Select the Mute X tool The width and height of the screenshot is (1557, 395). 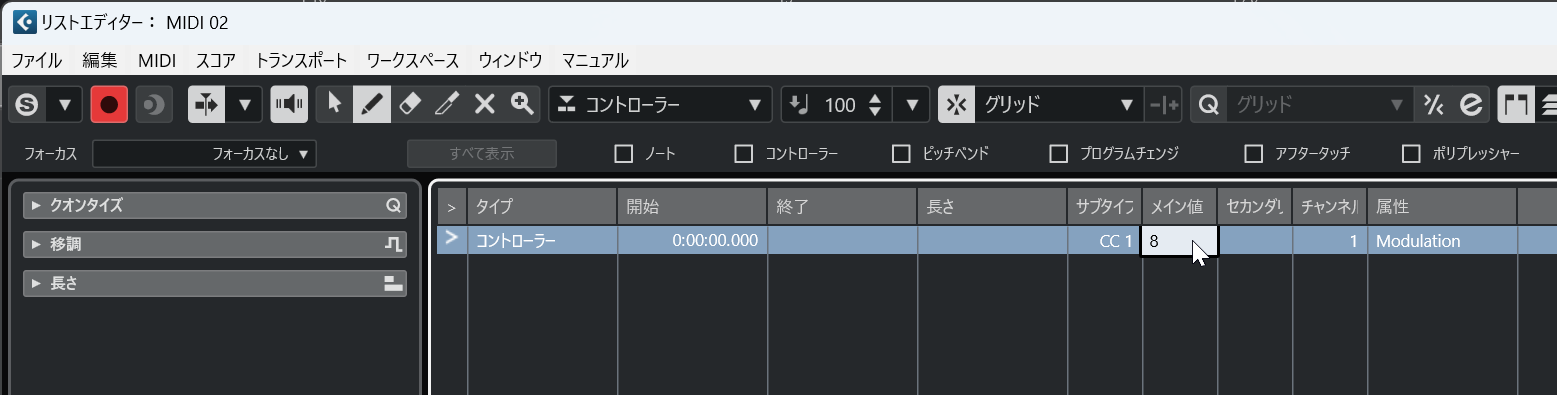tap(484, 104)
